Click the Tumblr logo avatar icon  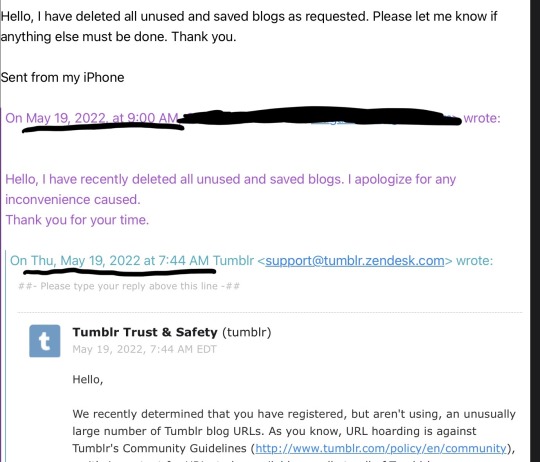(x=45, y=341)
